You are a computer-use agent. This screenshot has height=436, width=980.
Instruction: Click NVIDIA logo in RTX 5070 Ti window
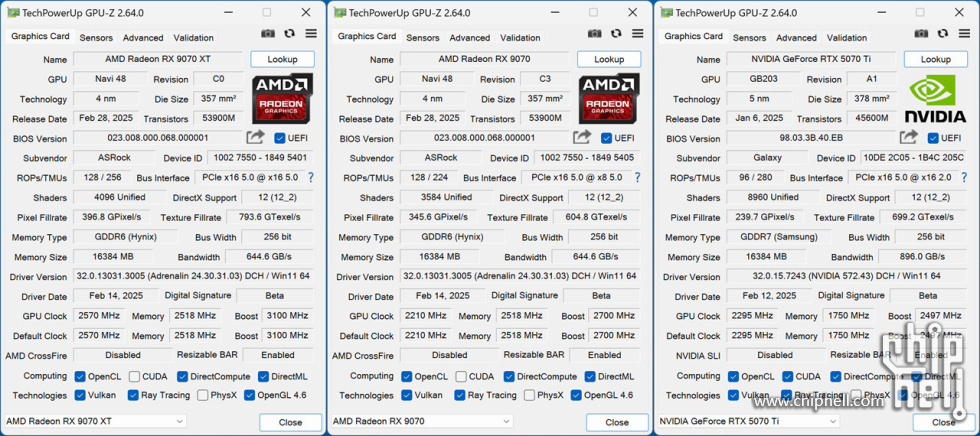point(936,99)
